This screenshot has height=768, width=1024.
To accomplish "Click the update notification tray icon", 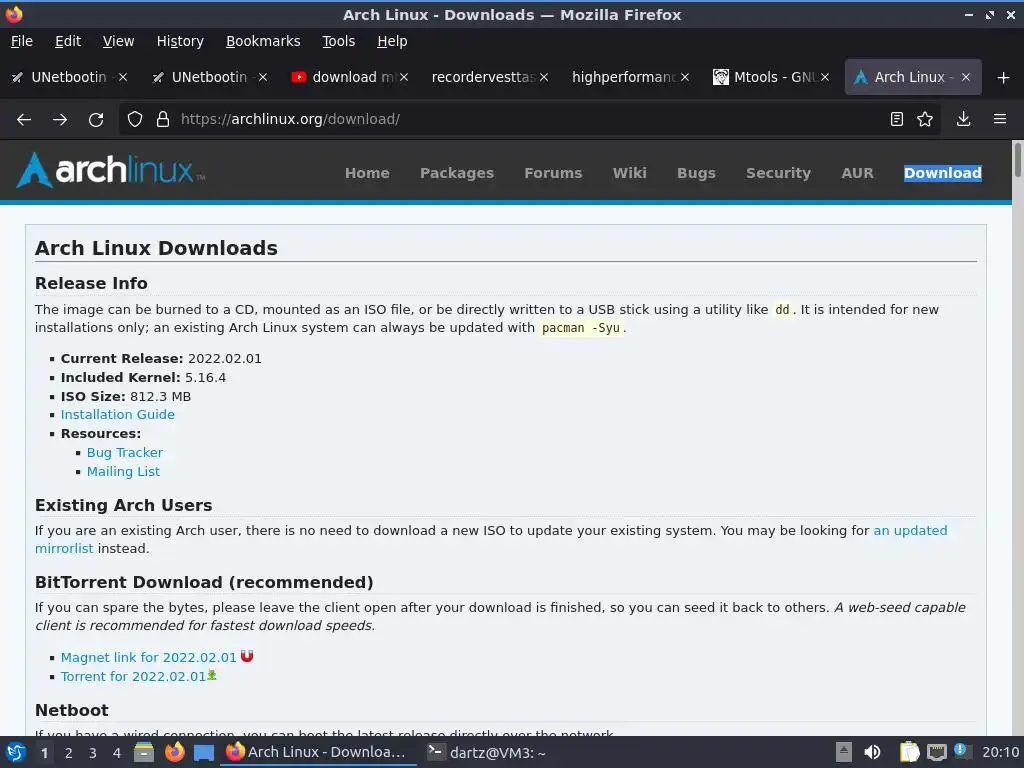I will pos(962,751).
